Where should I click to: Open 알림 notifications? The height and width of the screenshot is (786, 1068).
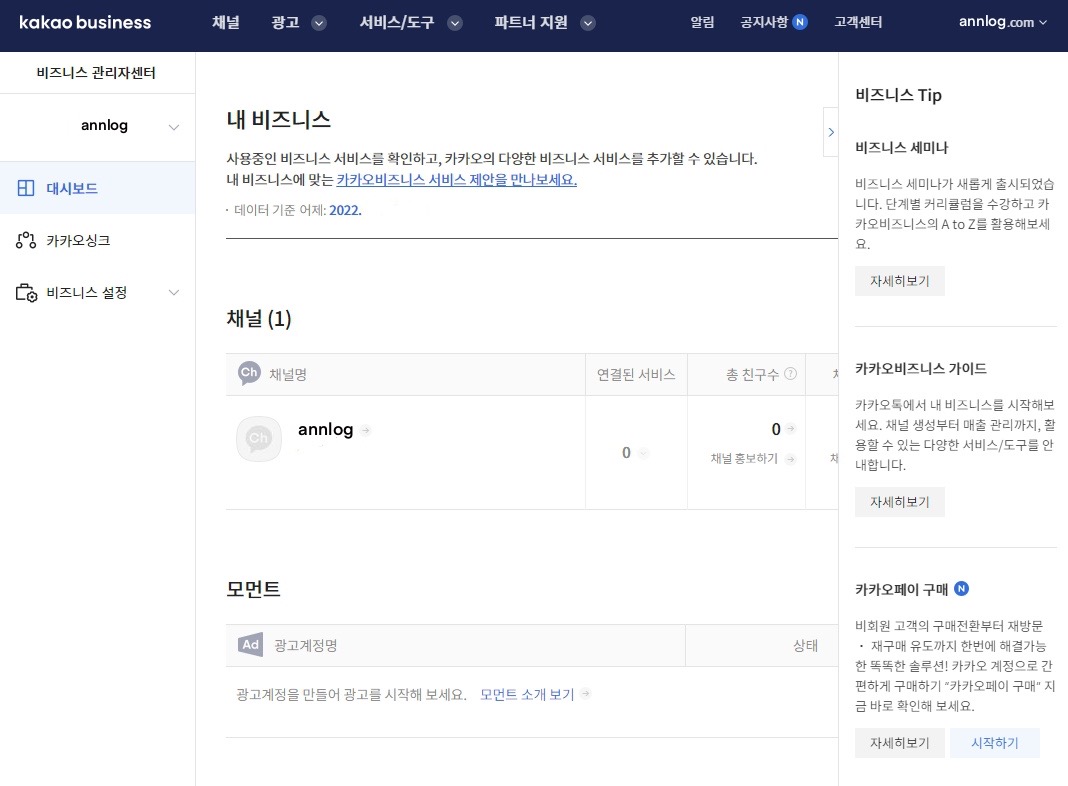click(x=702, y=22)
